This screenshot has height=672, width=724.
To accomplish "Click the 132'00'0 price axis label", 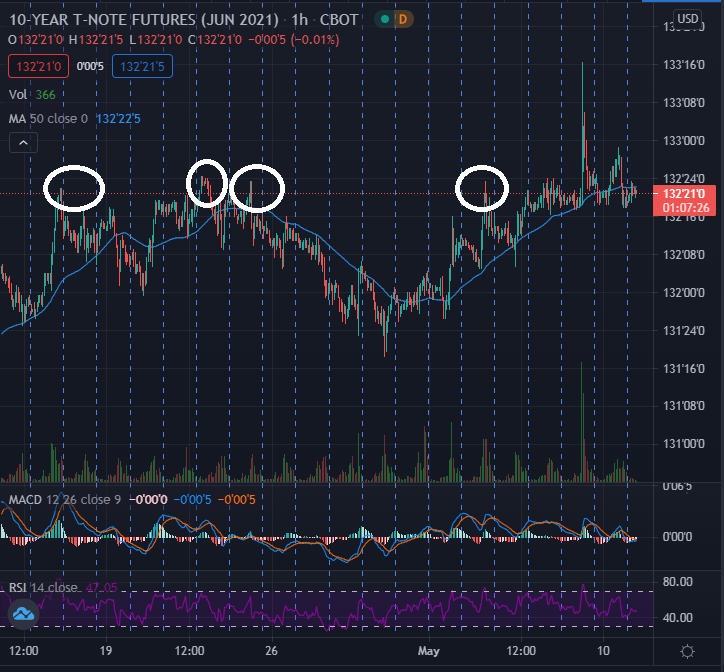I will click(x=684, y=293).
